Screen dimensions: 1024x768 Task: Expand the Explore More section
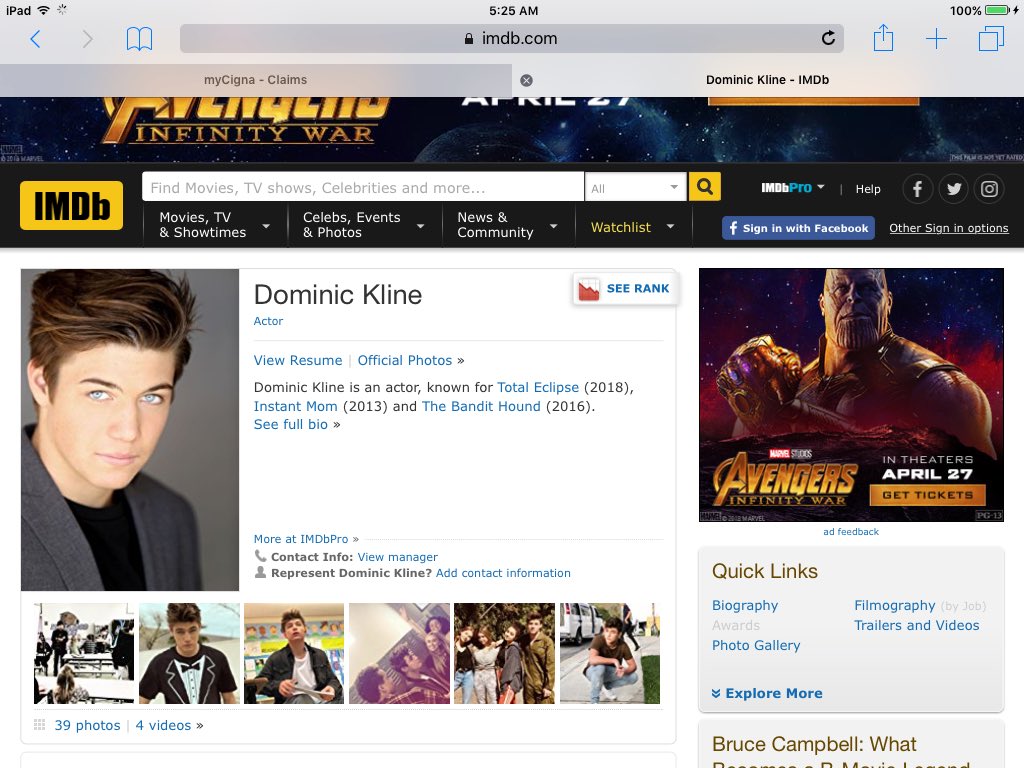click(x=767, y=693)
